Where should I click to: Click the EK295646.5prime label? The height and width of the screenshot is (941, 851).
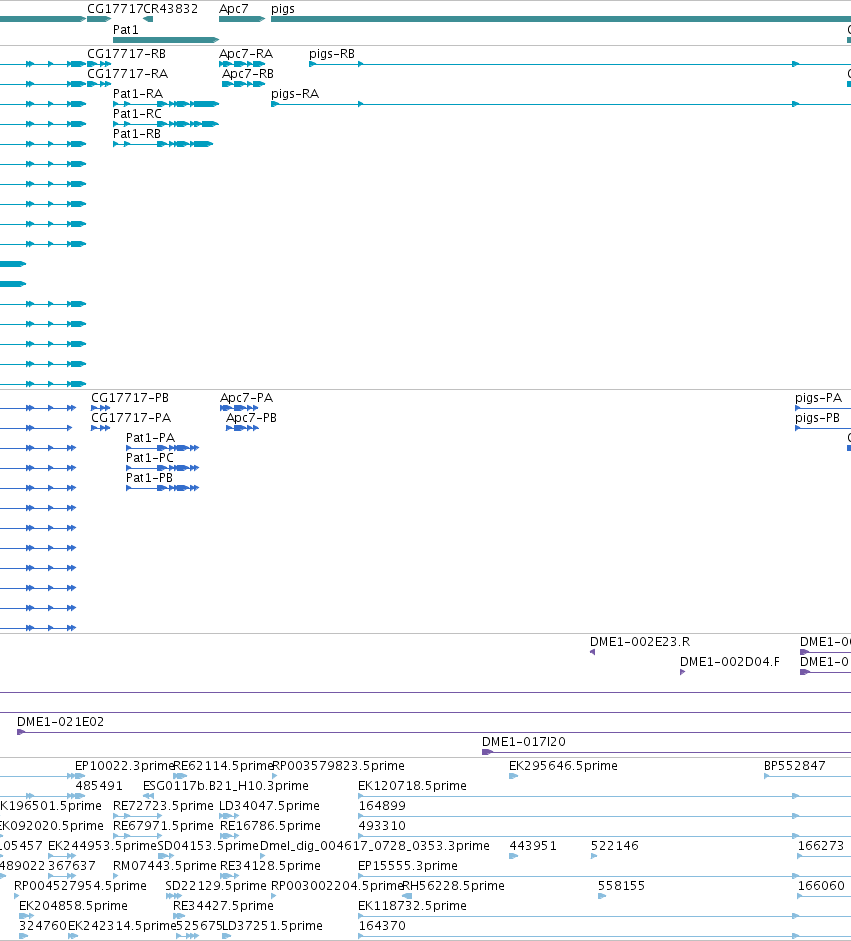coord(563,766)
